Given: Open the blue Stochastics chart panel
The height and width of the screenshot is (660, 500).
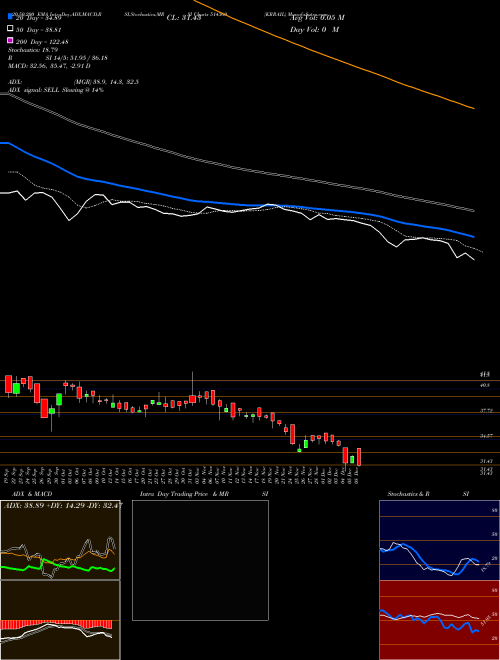Looking at the screenshot, I should (439, 540).
